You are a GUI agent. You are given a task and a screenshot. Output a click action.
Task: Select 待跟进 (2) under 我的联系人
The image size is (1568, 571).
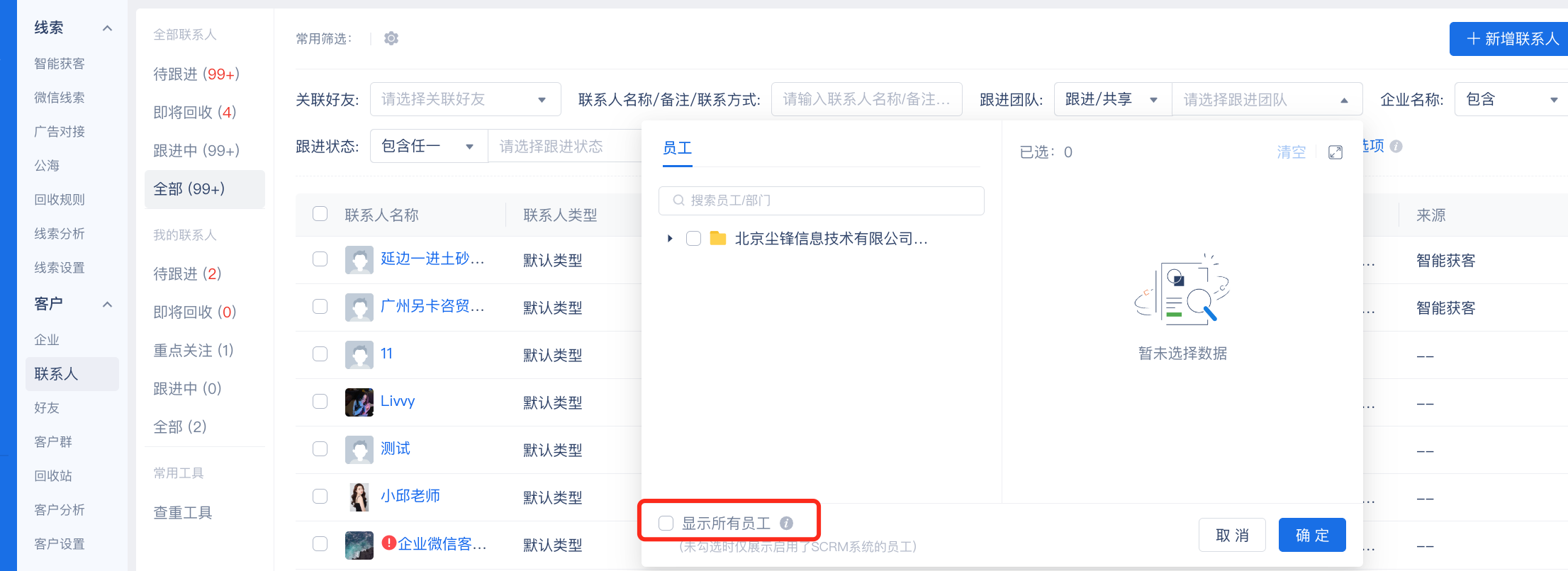188,274
